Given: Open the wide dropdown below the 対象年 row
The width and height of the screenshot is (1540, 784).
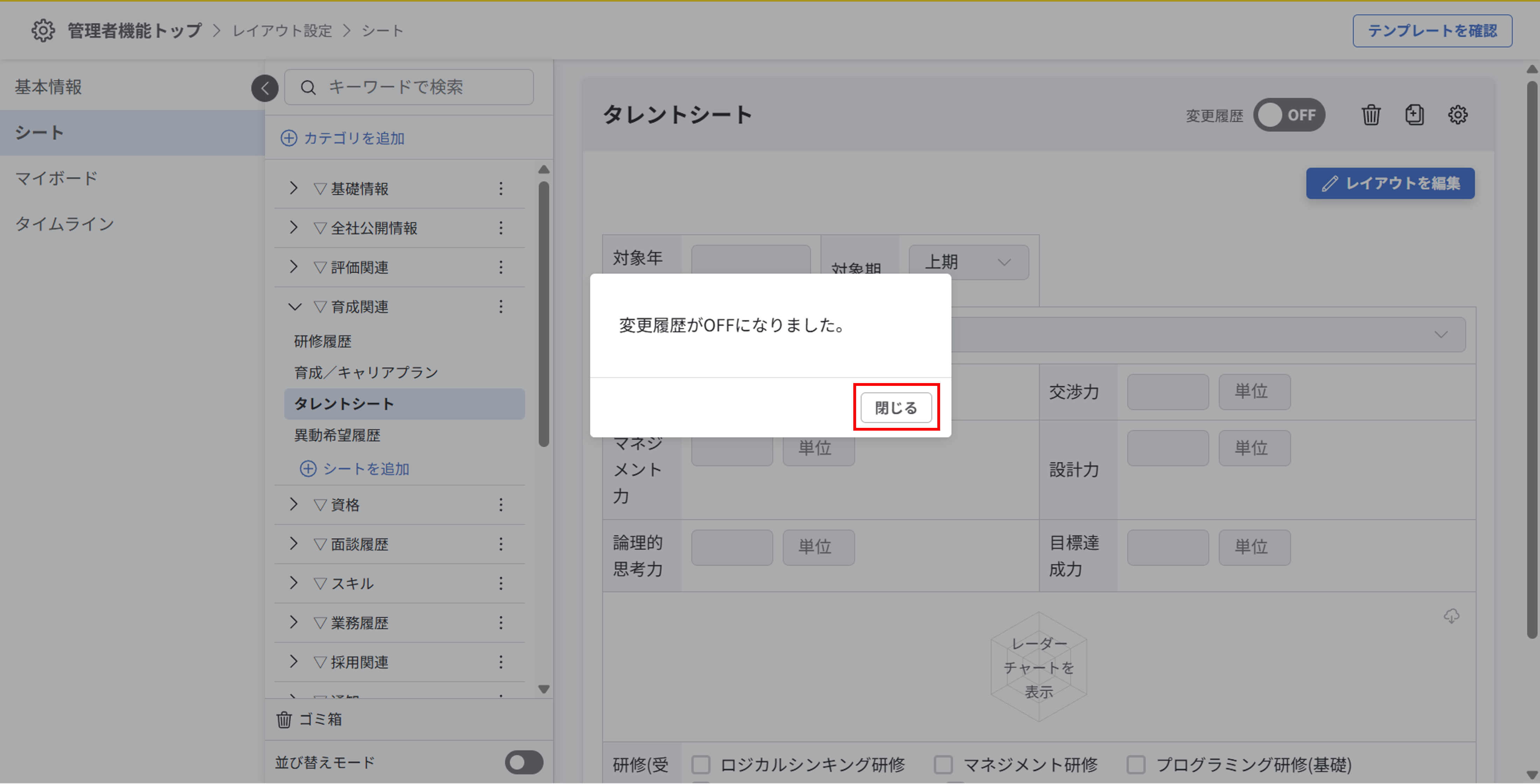Looking at the screenshot, I should (x=1207, y=334).
